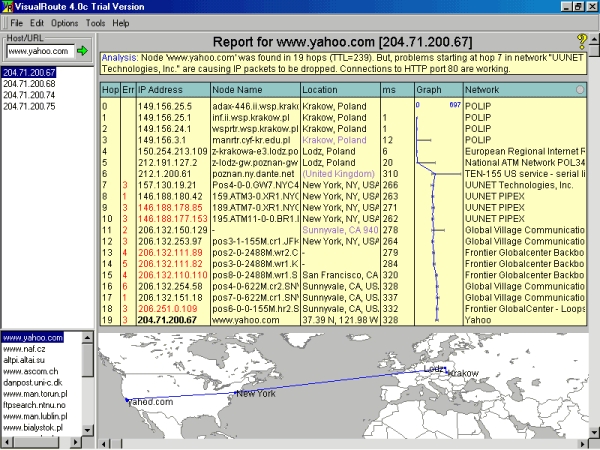The image size is (600, 450).
Task: Click the yahoo.com label on the map
Action: 150,402
